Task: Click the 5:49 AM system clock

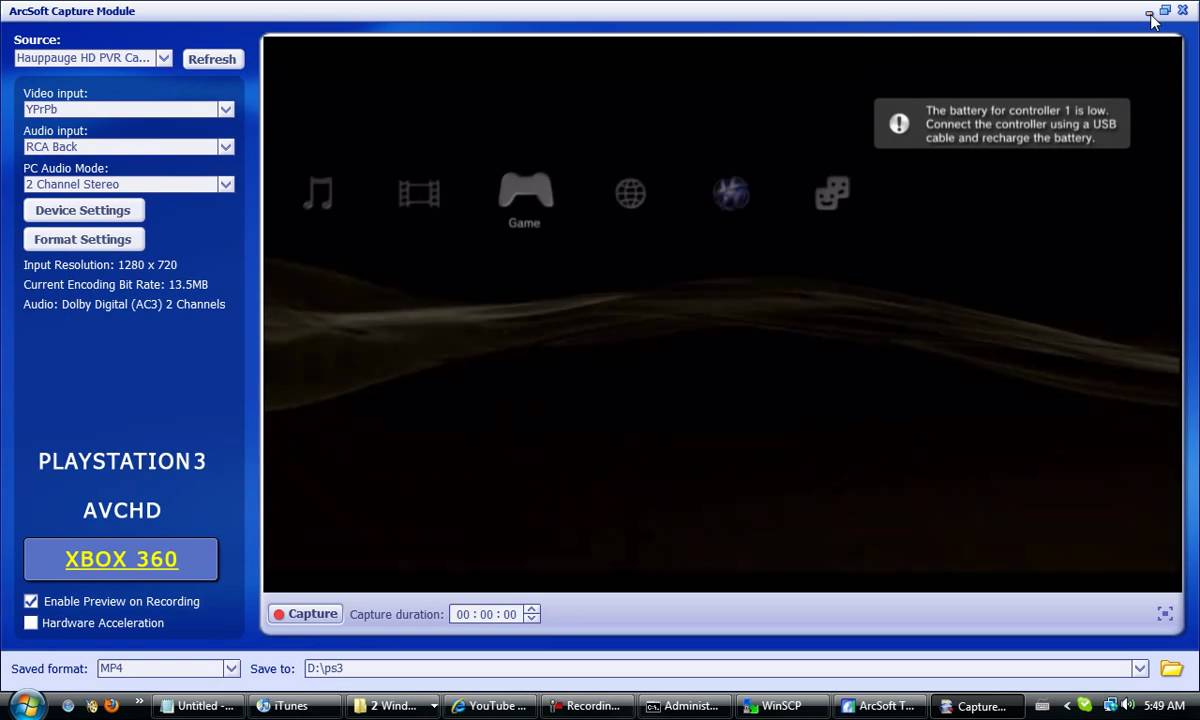Action: pos(1165,705)
